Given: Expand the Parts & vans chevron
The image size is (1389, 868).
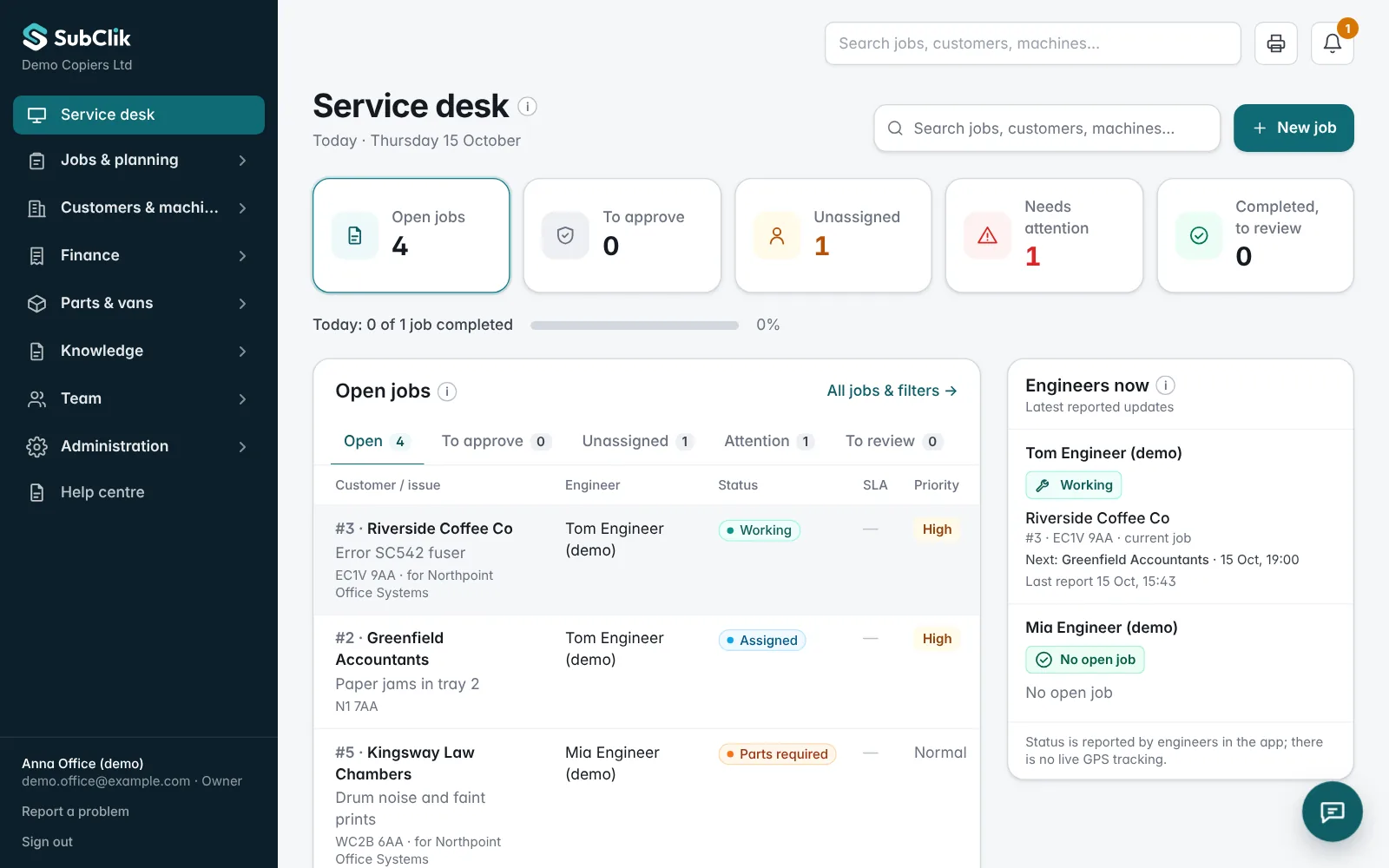Looking at the screenshot, I should 242,303.
